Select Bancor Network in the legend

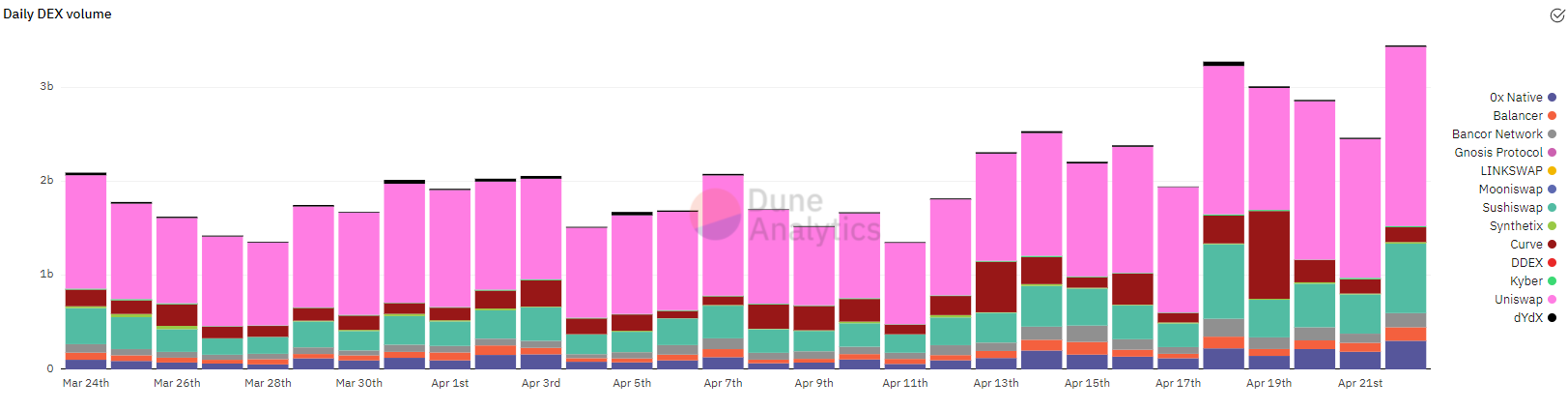[1497, 134]
